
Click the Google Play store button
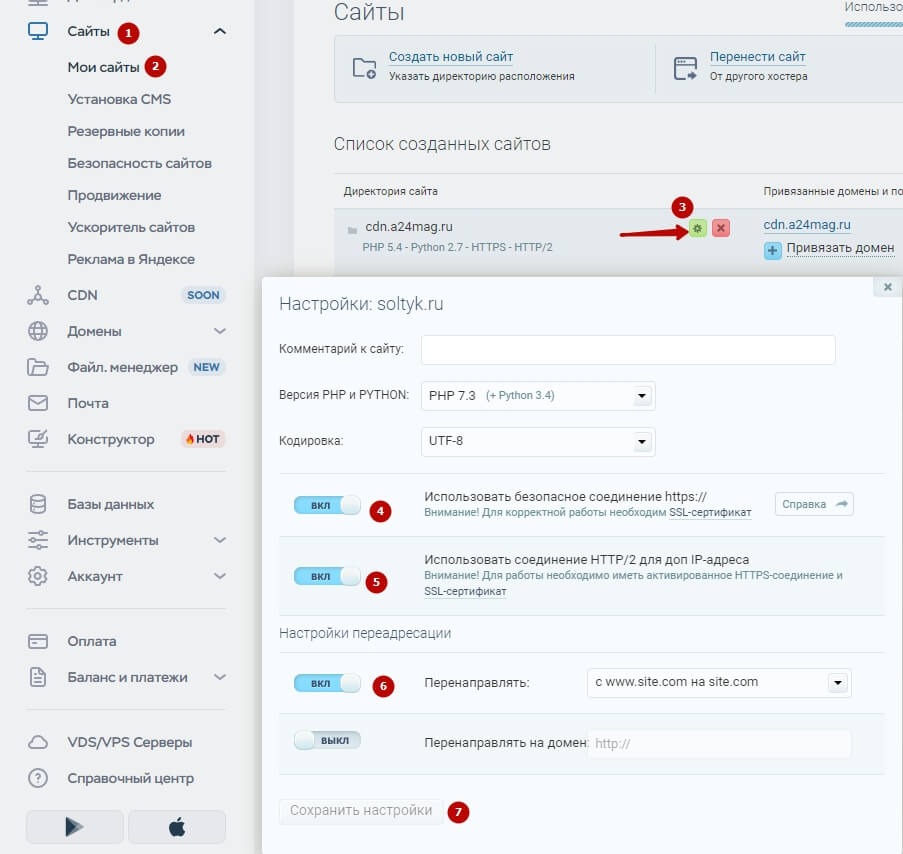pyautogui.click(x=74, y=827)
